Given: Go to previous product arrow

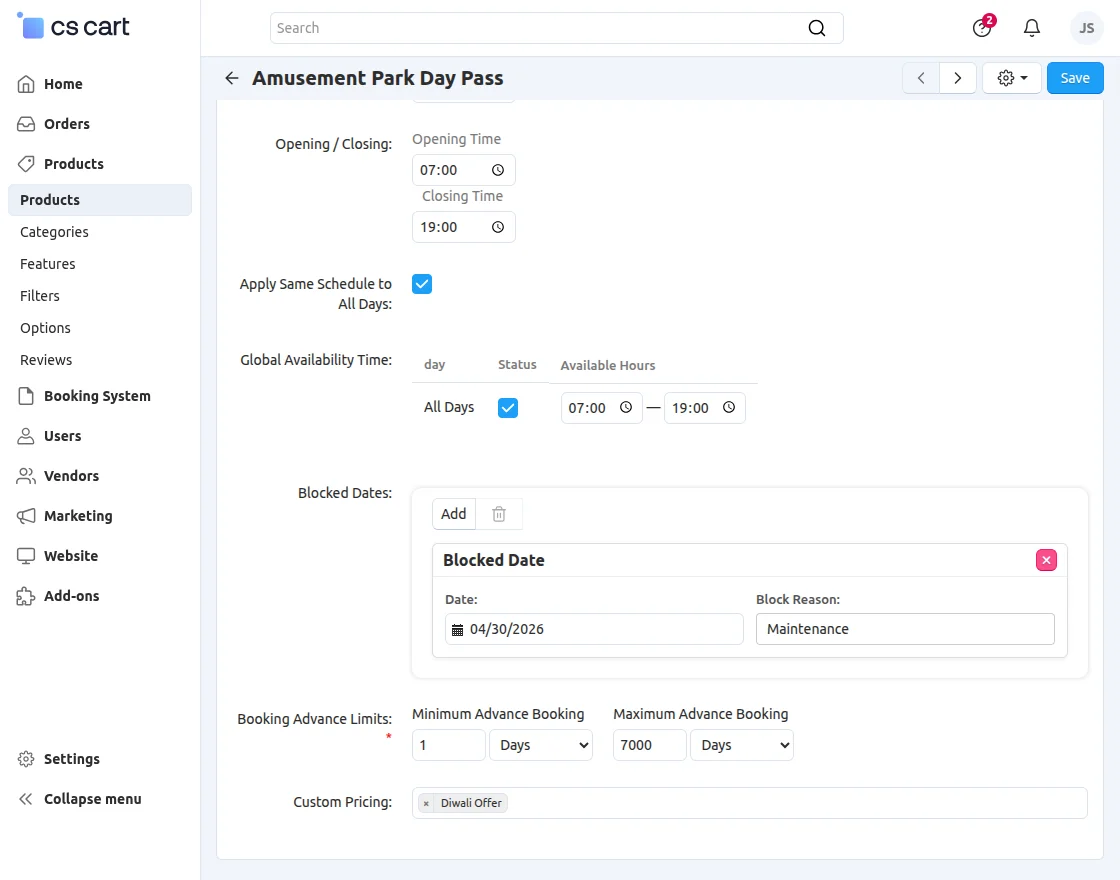Looking at the screenshot, I should (921, 78).
